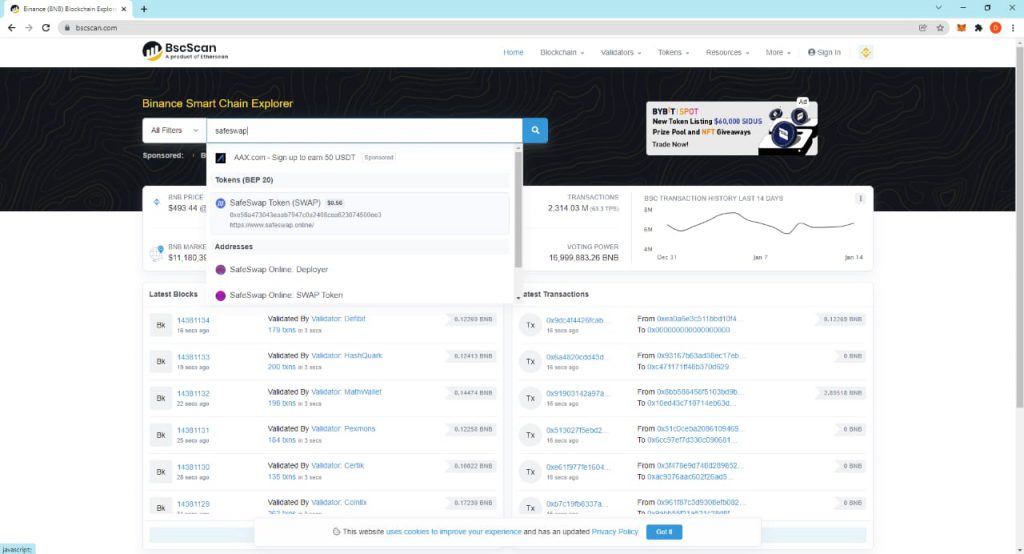The height and width of the screenshot is (554, 1024).
Task: Click the chart options three-dot icon
Action: click(860, 199)
